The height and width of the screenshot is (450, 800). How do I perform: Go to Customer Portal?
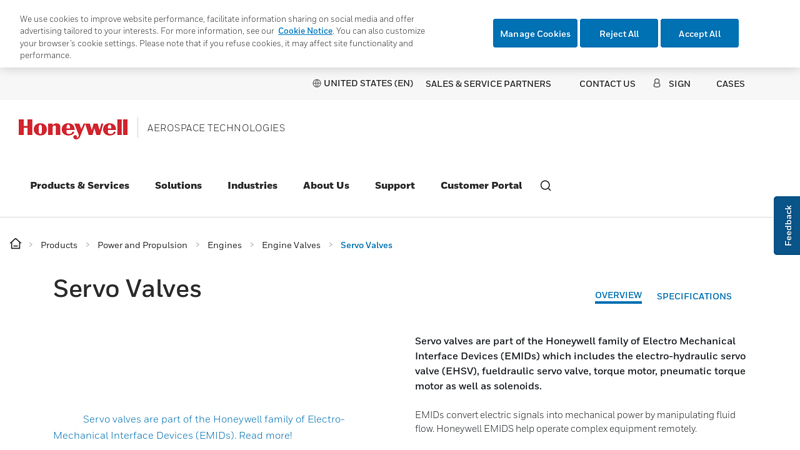tap(481, 185)
